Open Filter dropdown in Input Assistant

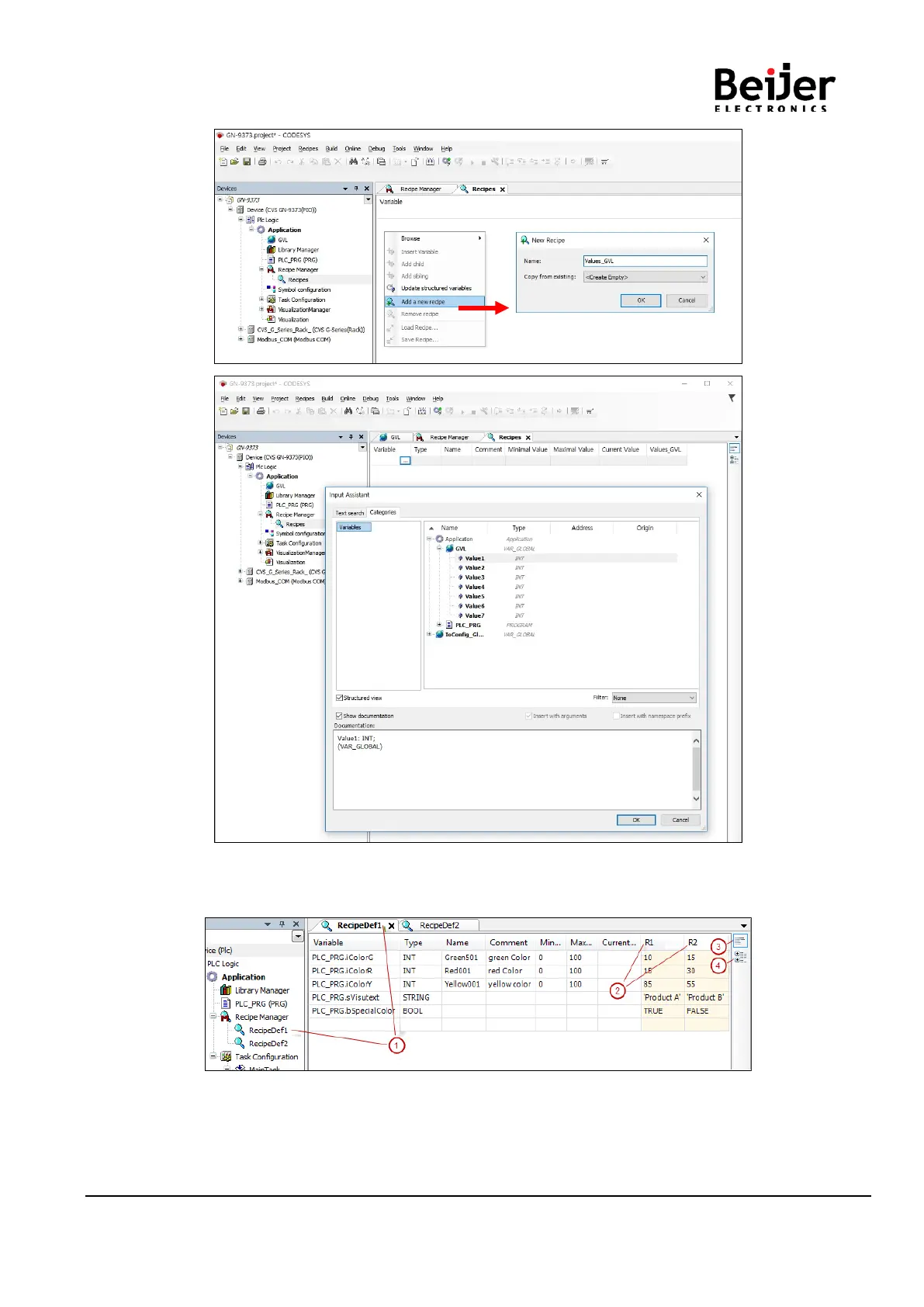tap(654, 698)
